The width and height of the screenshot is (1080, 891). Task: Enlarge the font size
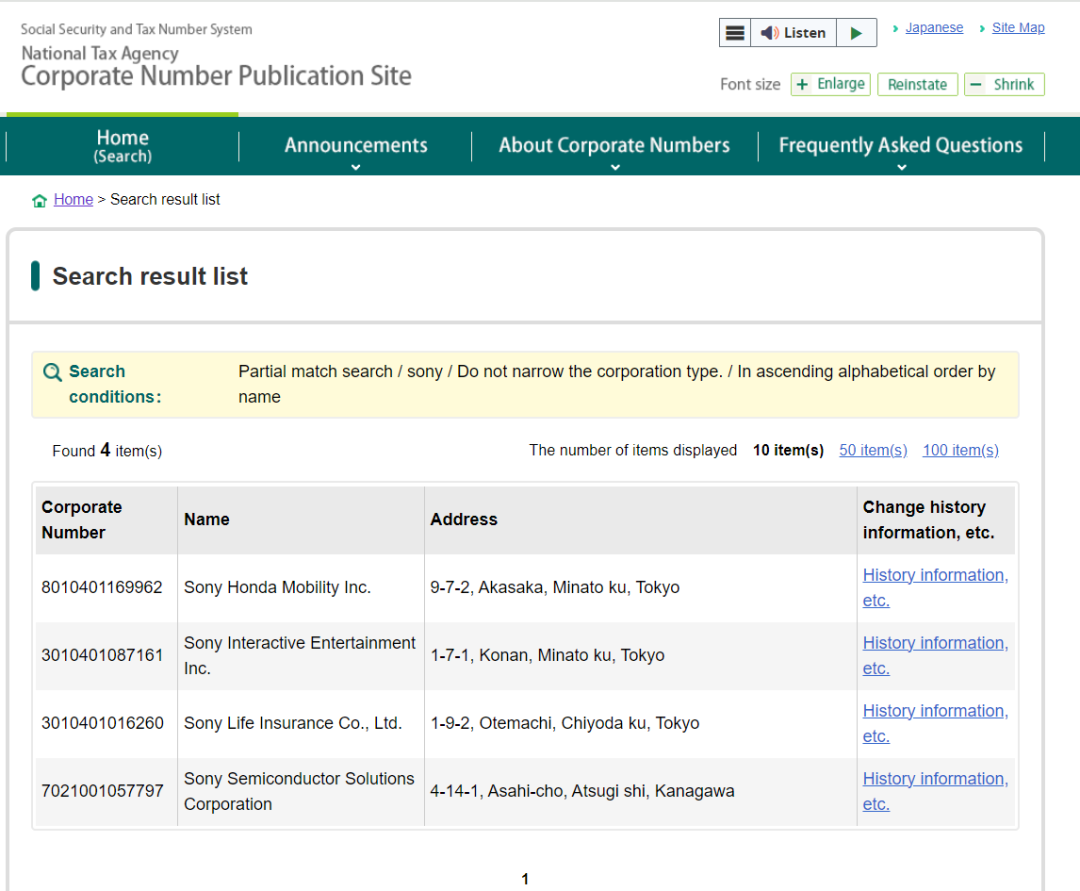click(x=831, y=84)
